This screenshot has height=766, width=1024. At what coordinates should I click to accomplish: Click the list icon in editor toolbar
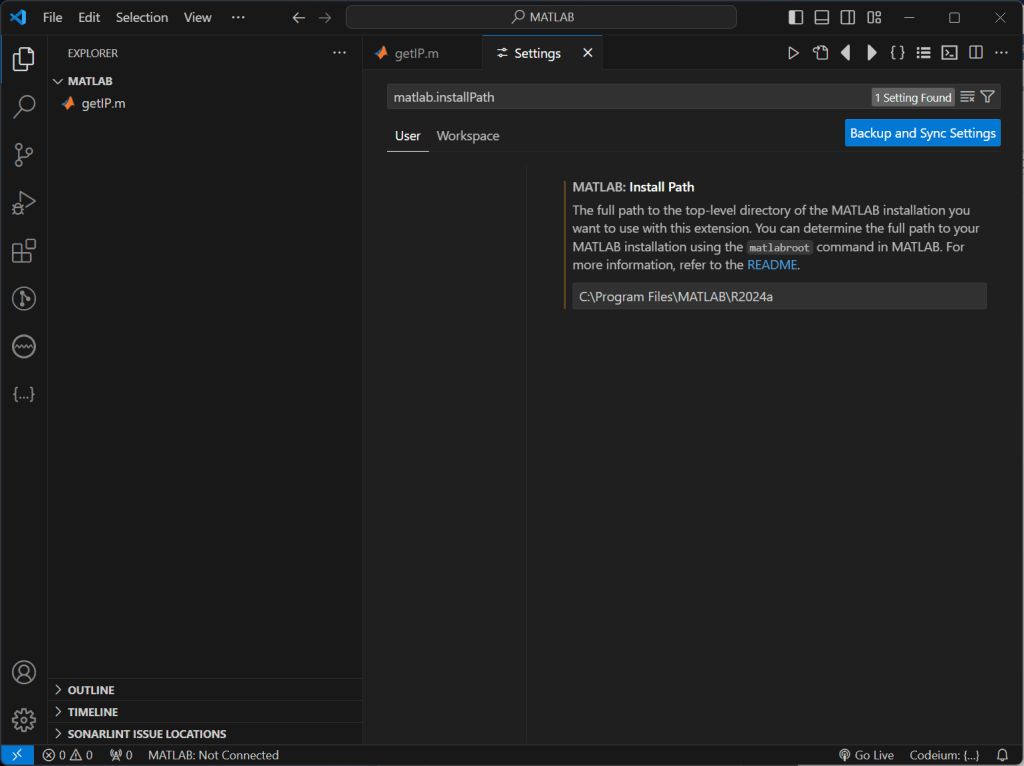(x=923, y=53)
